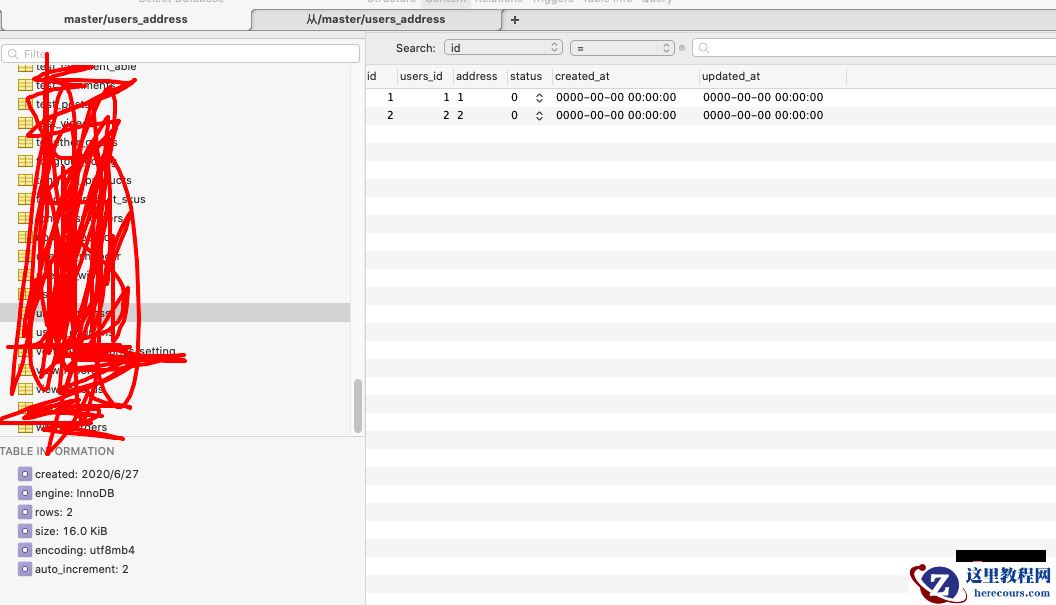
Task: Select the status value 0 in the row with id 1
Action: click(x=515, y=97)
